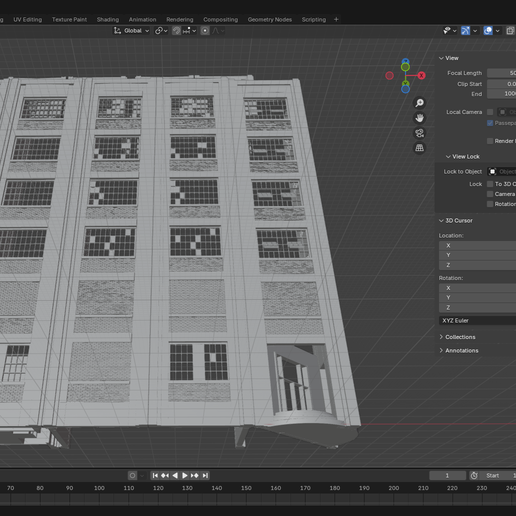Click the Lock to Object picker icon
Screen dimensions: 516x516
[x=492, y=171]
